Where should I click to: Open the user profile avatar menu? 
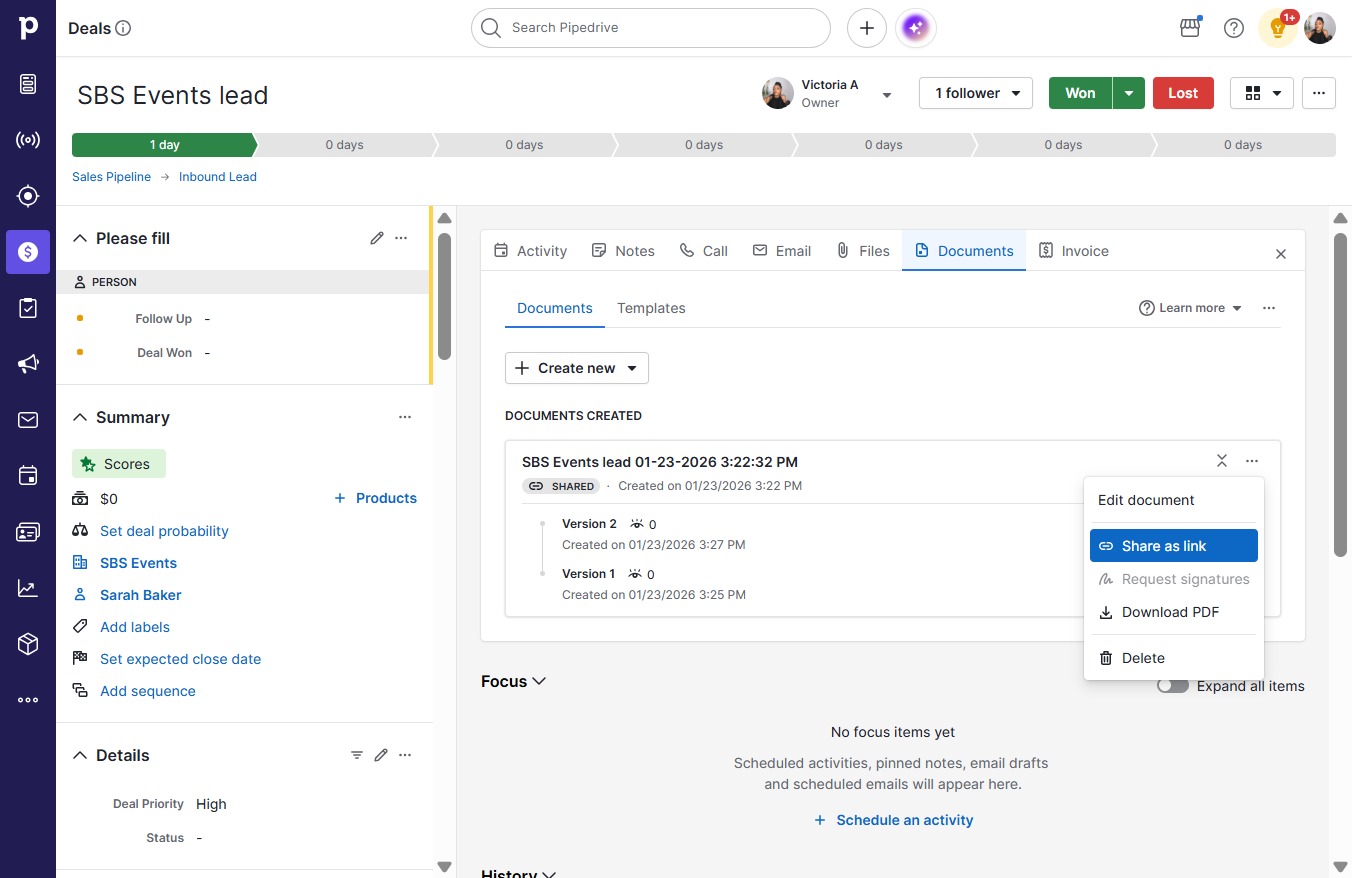pos(1320,28)
